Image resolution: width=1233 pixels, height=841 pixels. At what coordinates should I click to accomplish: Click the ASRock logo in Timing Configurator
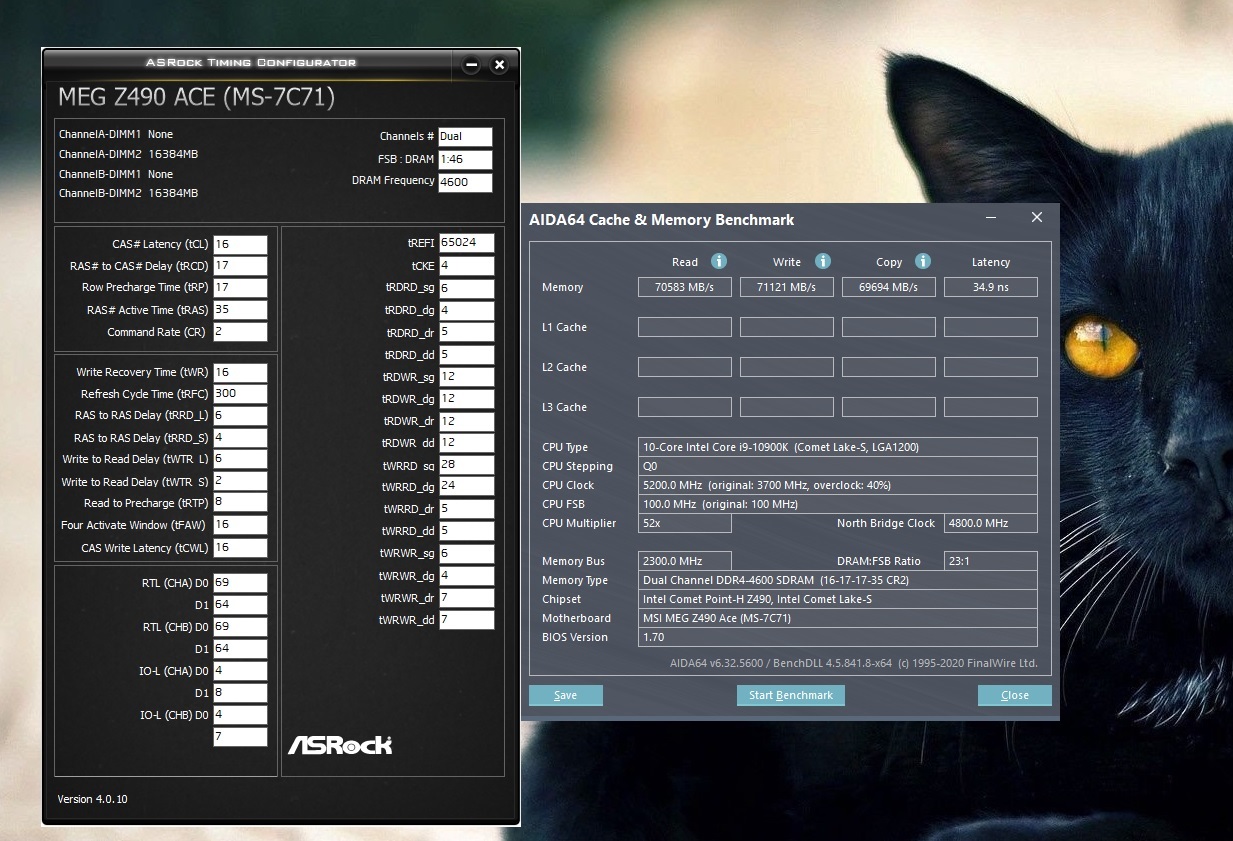coord(340,745)
